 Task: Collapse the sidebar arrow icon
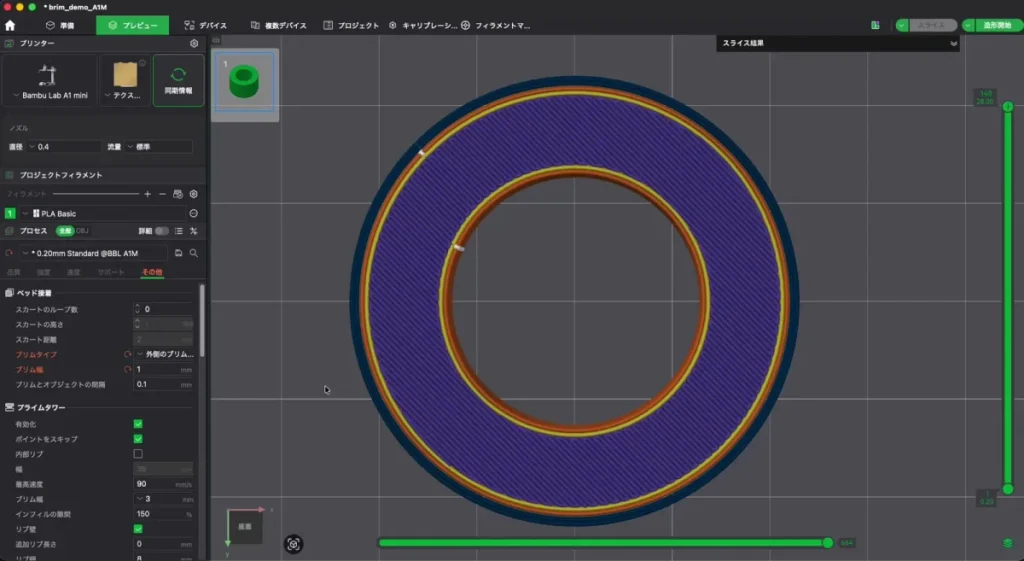[x=216, y=40]
